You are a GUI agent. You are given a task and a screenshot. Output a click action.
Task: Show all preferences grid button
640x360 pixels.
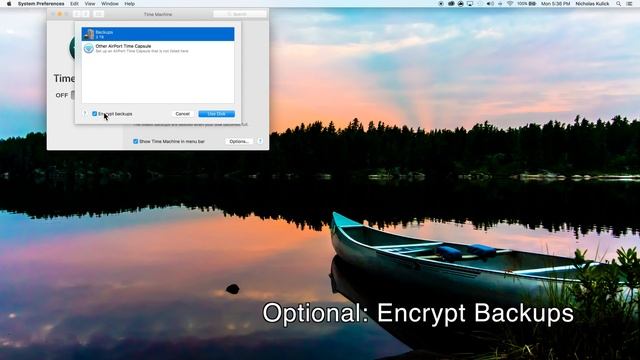[x=99, y=14]
